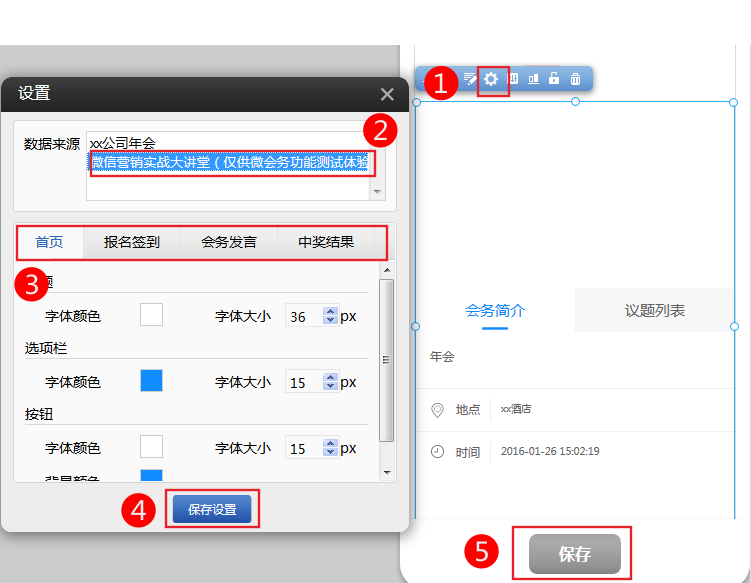Image resolution: width=751 pixels, height=583 pixels.
Task: Click the bar chart align icon in toolbar
Action: (x=533, y=79)
